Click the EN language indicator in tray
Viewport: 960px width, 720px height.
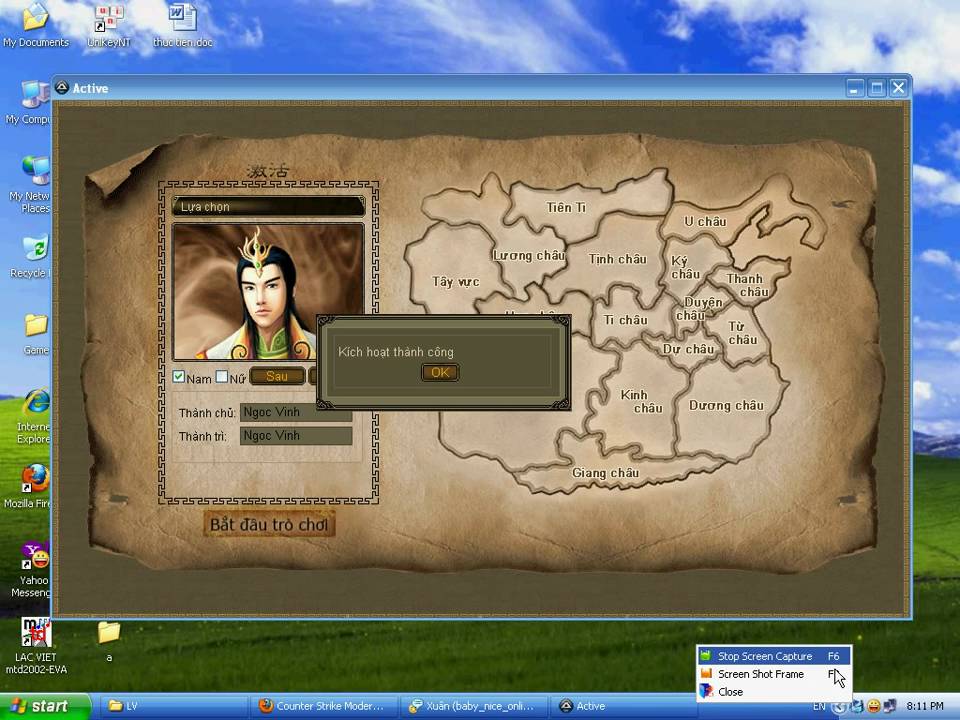click(819, 707)
